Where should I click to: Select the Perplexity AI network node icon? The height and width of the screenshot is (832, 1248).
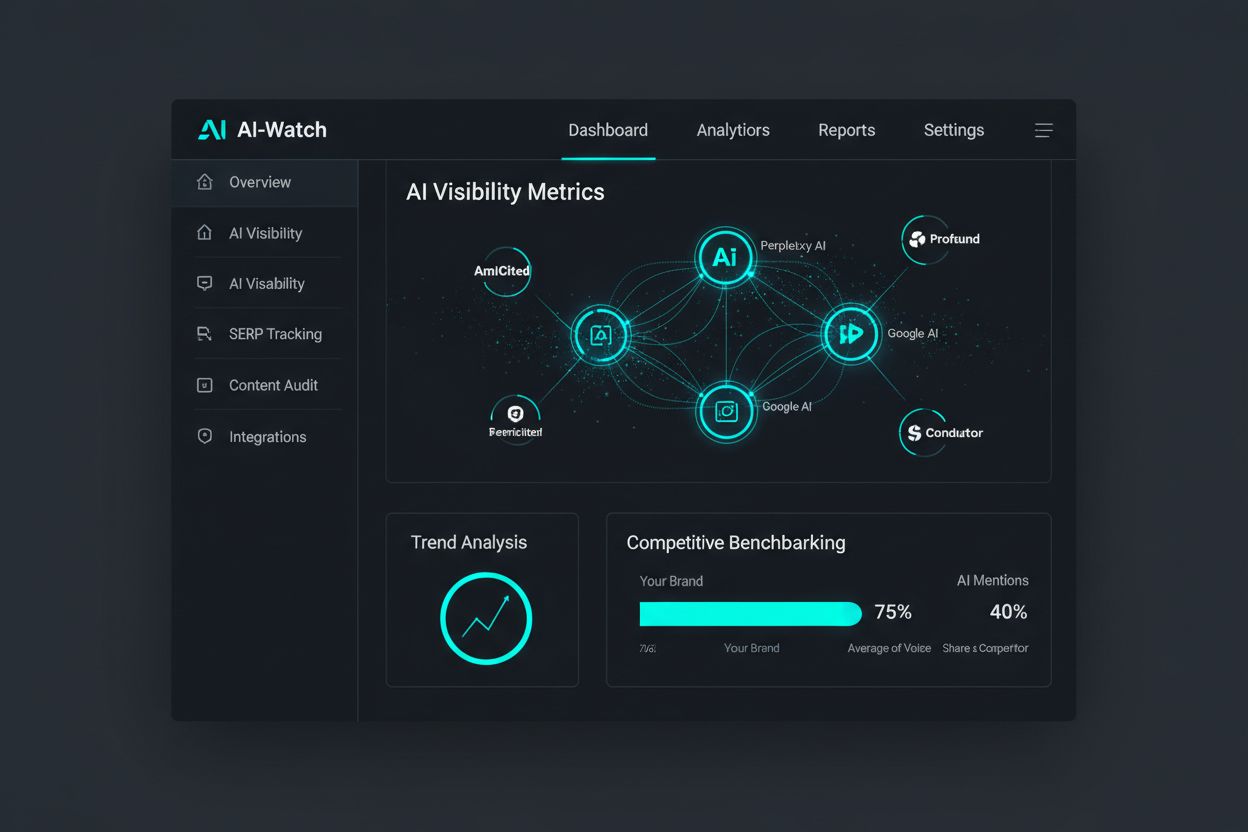726,257
